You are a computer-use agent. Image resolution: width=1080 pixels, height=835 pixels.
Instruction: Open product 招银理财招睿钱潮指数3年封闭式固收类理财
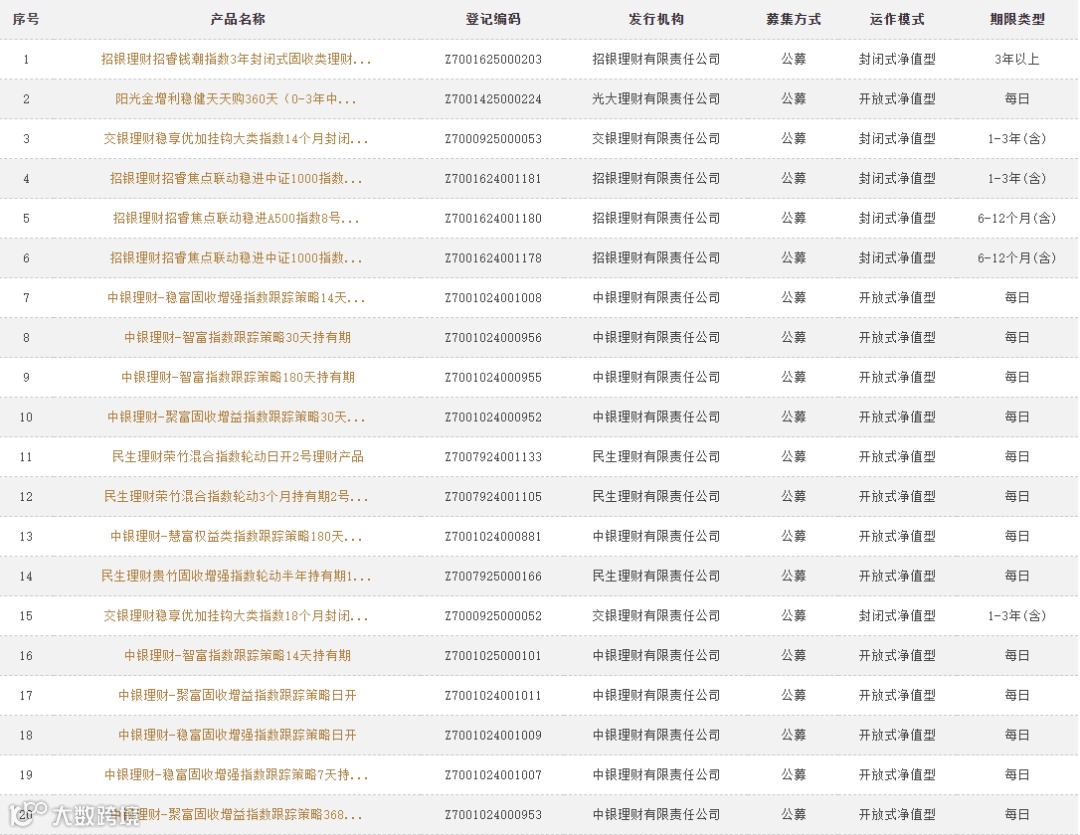[x=236, y=59]
